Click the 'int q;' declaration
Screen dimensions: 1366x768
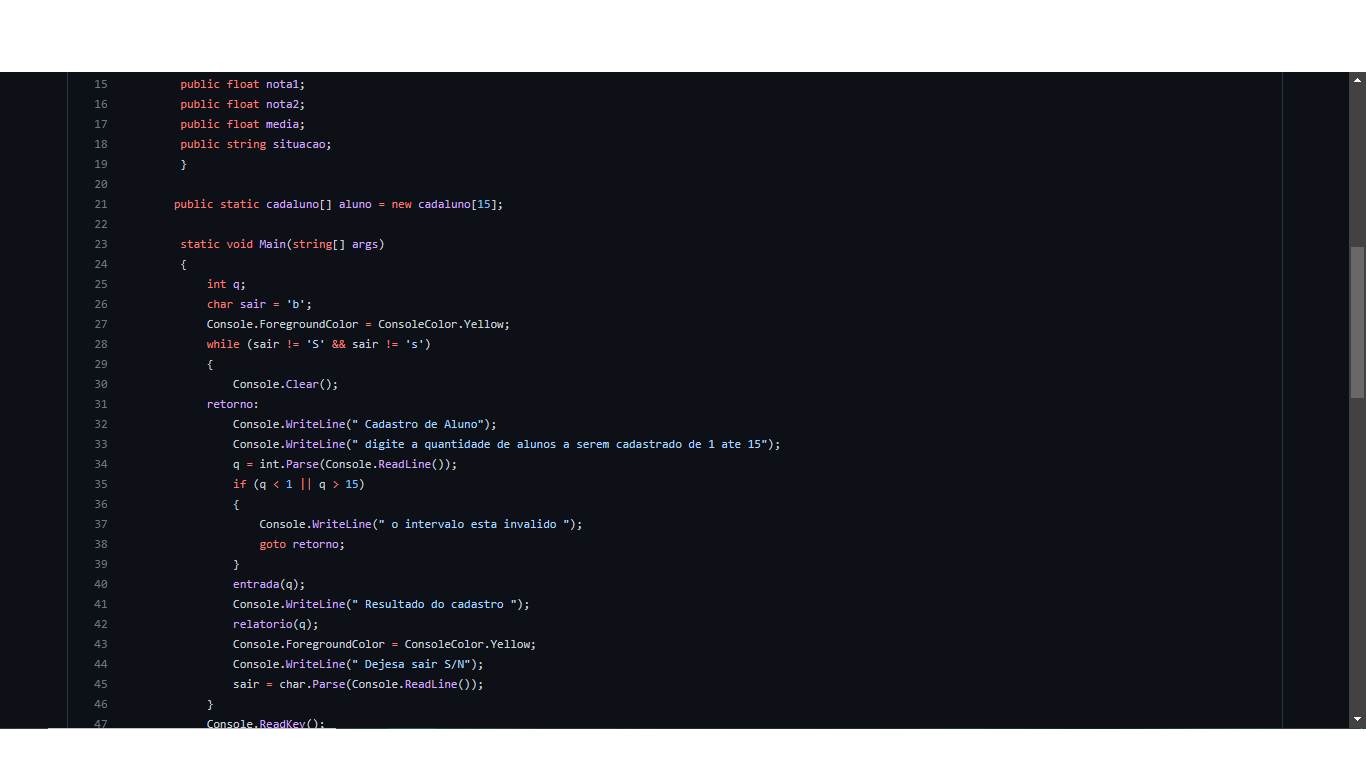pos(226,284)
